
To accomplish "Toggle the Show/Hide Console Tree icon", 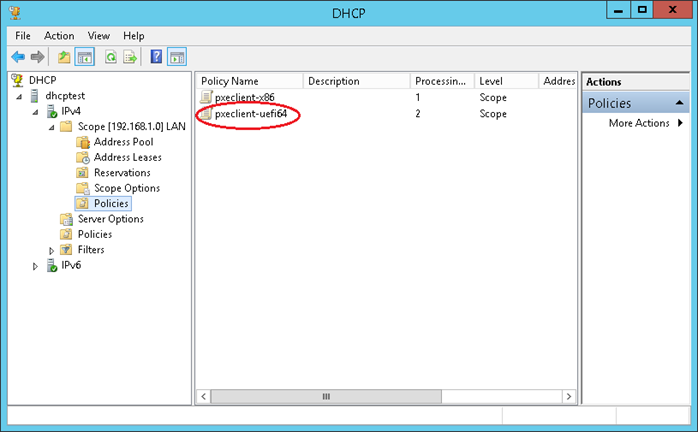I will tap(84, 57).
